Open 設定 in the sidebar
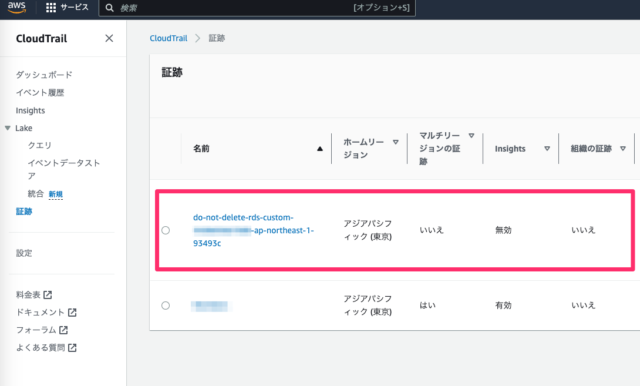 point(24,253)
